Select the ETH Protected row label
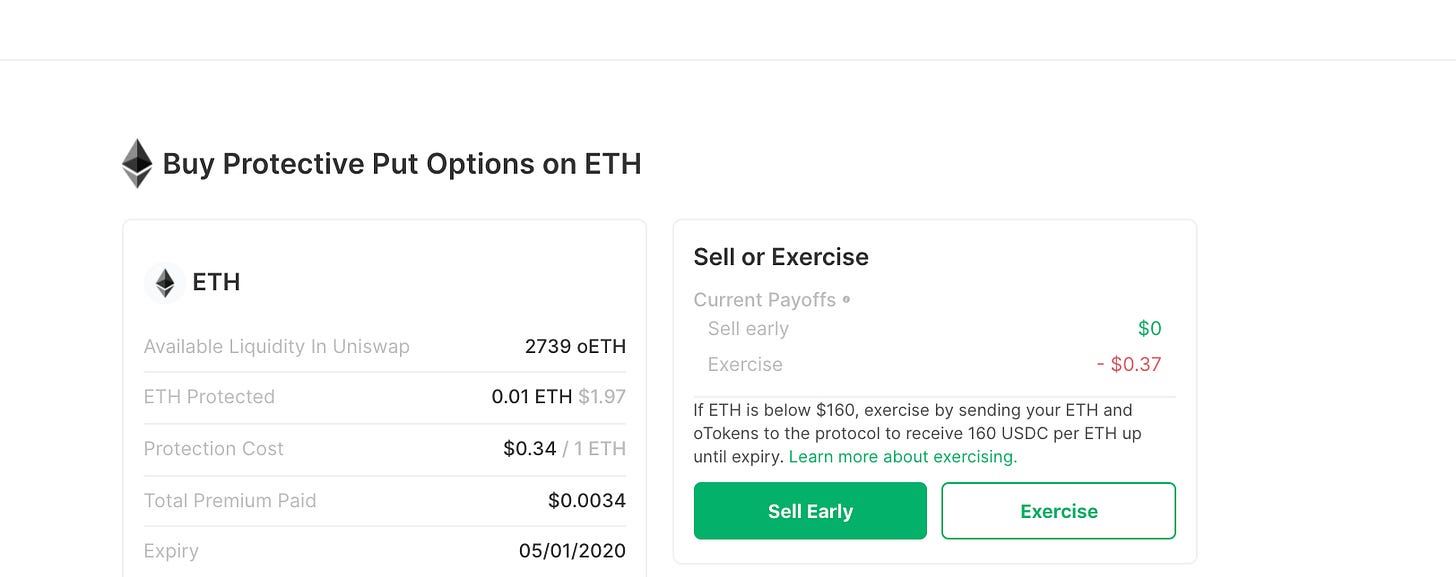 click(209, 397)
